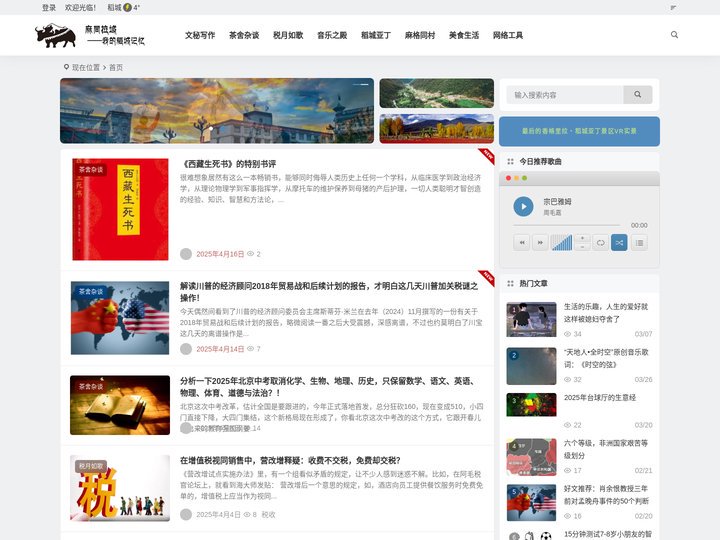The height and width of the screenshot is (540, 720).
Task: Click view-count eye icon on 2025年4月14日 post
Action: (x=250, y=349)
